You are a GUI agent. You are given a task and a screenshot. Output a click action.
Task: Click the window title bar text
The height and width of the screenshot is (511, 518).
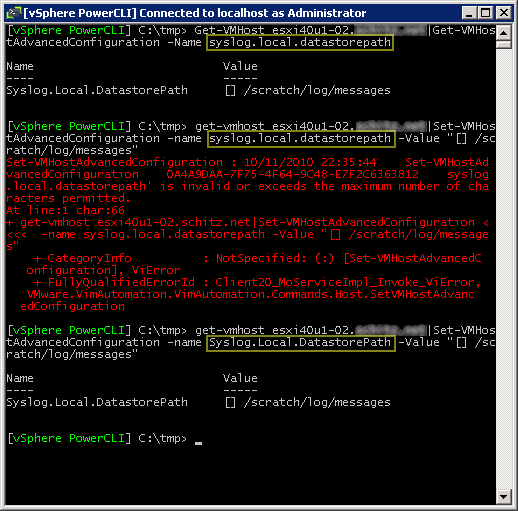(195, 13)
